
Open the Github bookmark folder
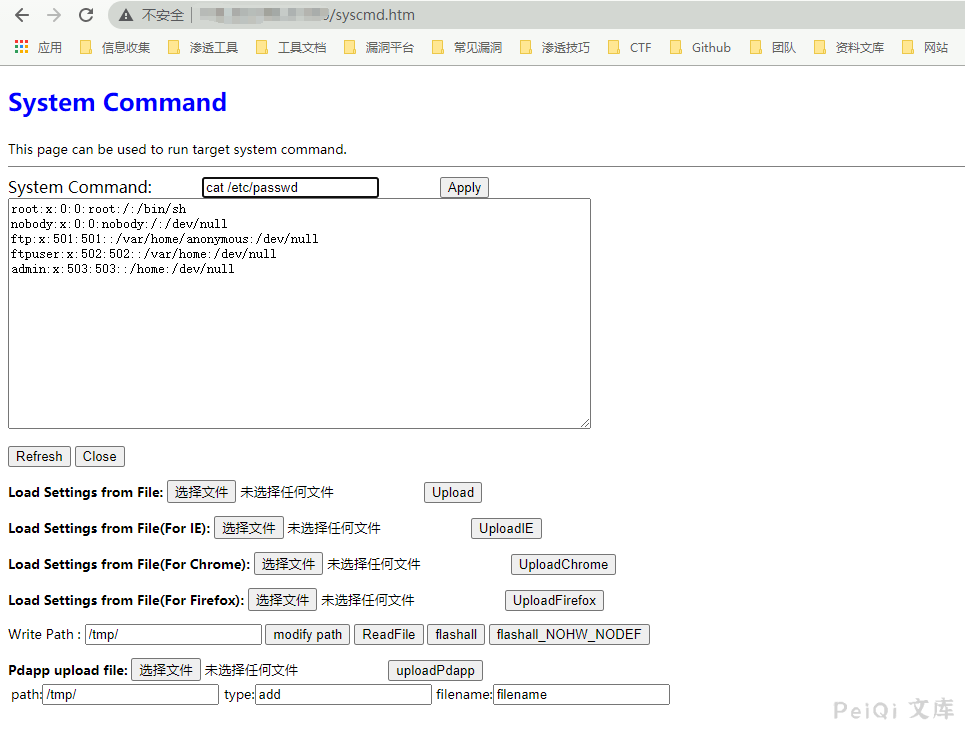pos(700,47)
